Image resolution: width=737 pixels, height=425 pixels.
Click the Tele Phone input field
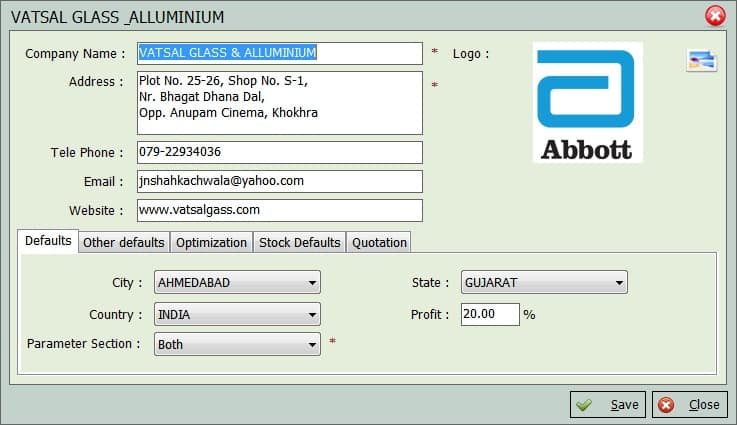click(x=279, y=152)
